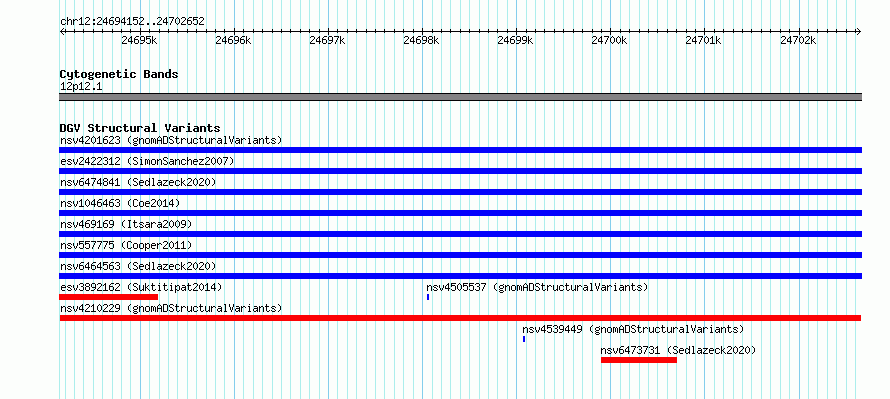Select the blue bar under nsv6474841
The width and height of the screenshot is (890, 399).
click(460, 192)
